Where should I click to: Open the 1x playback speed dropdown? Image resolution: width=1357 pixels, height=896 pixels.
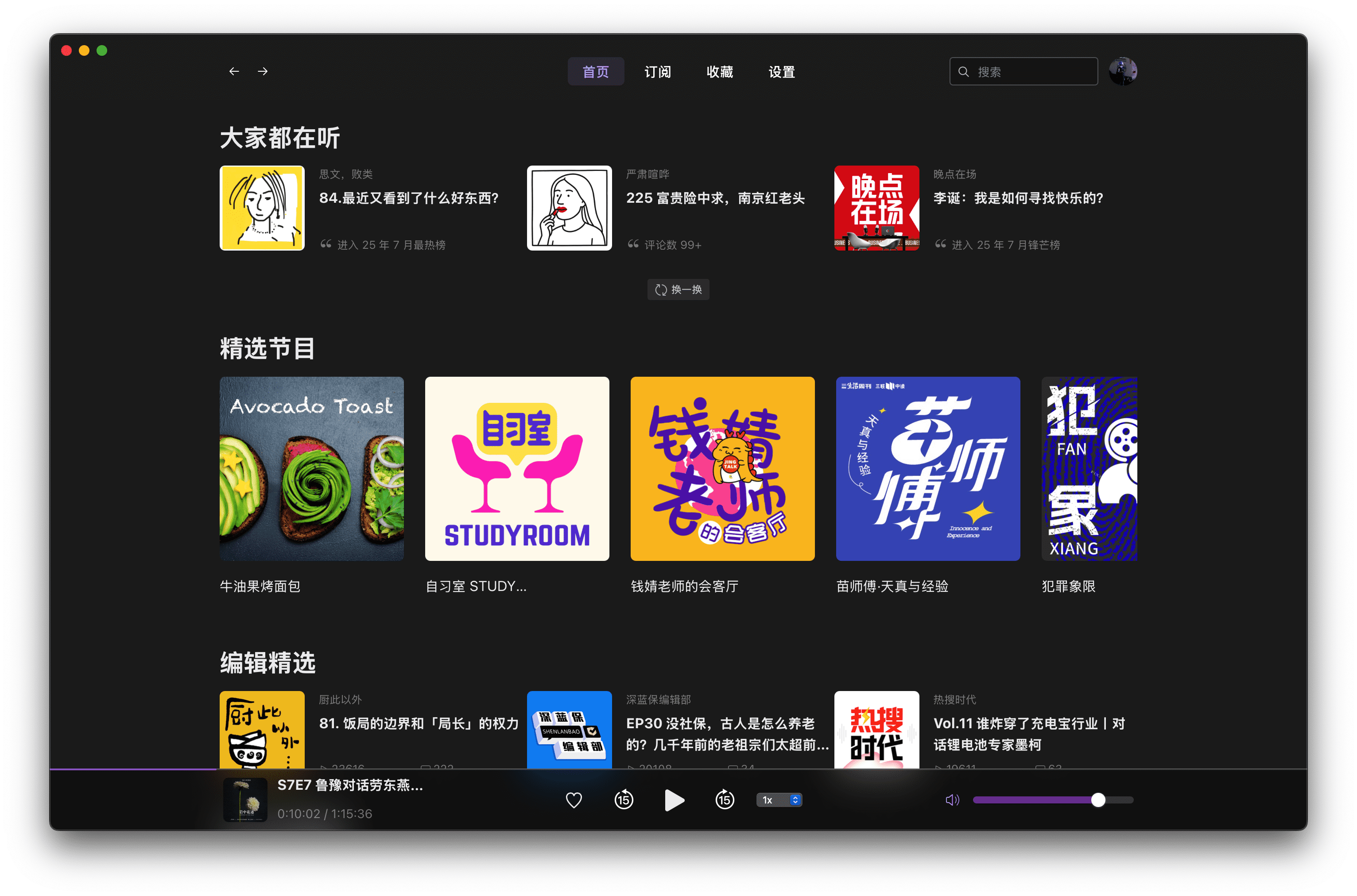click(779, 799)
